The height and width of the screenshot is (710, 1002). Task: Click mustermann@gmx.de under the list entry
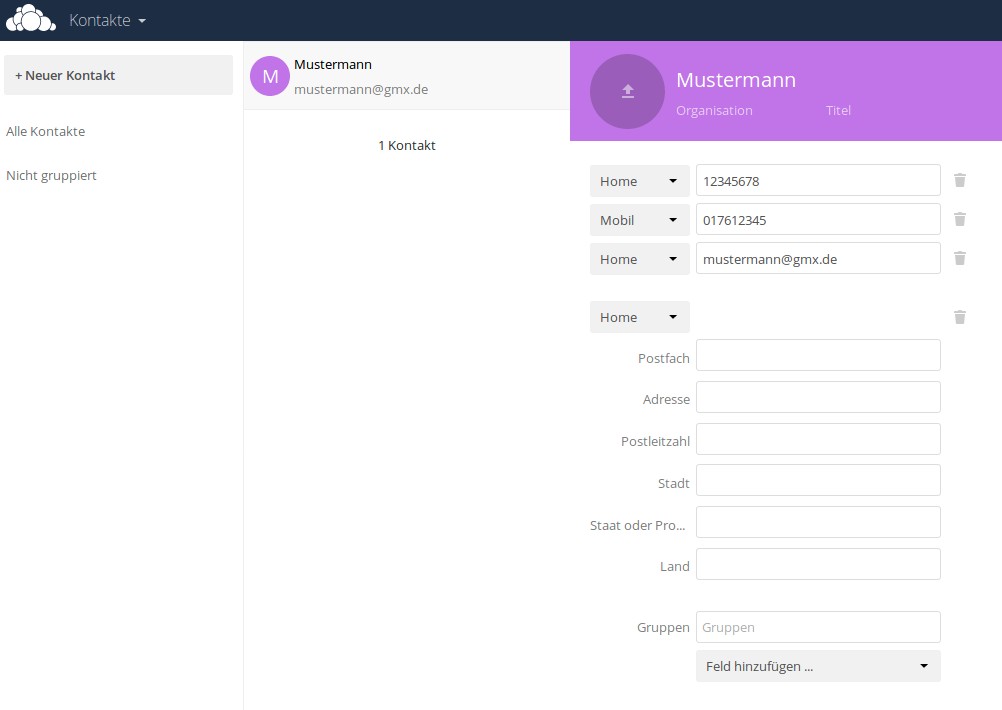pos(361,90)
